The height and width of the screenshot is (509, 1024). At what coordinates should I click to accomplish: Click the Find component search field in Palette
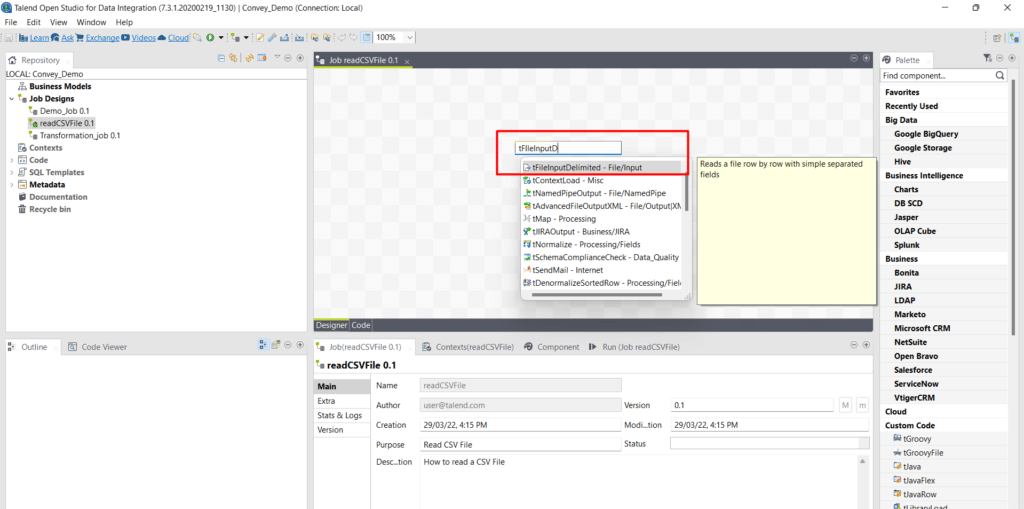(937, 76)
